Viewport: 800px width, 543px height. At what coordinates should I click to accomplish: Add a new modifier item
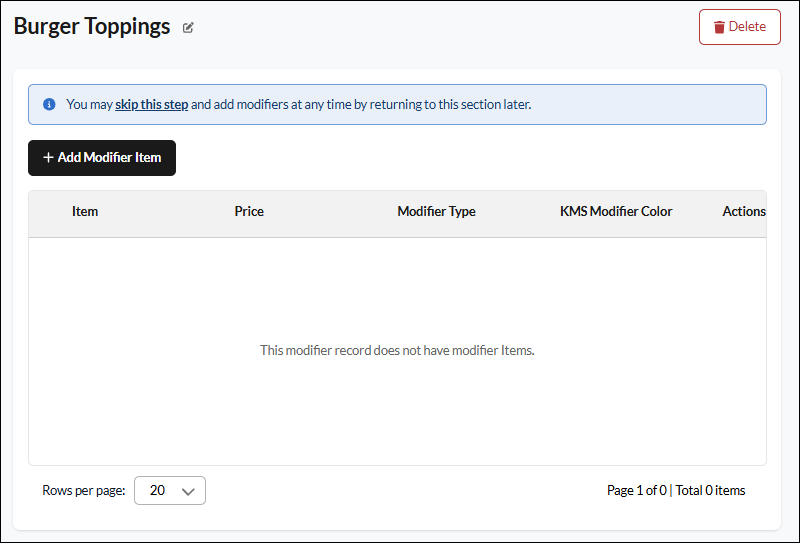click(102, 158)
